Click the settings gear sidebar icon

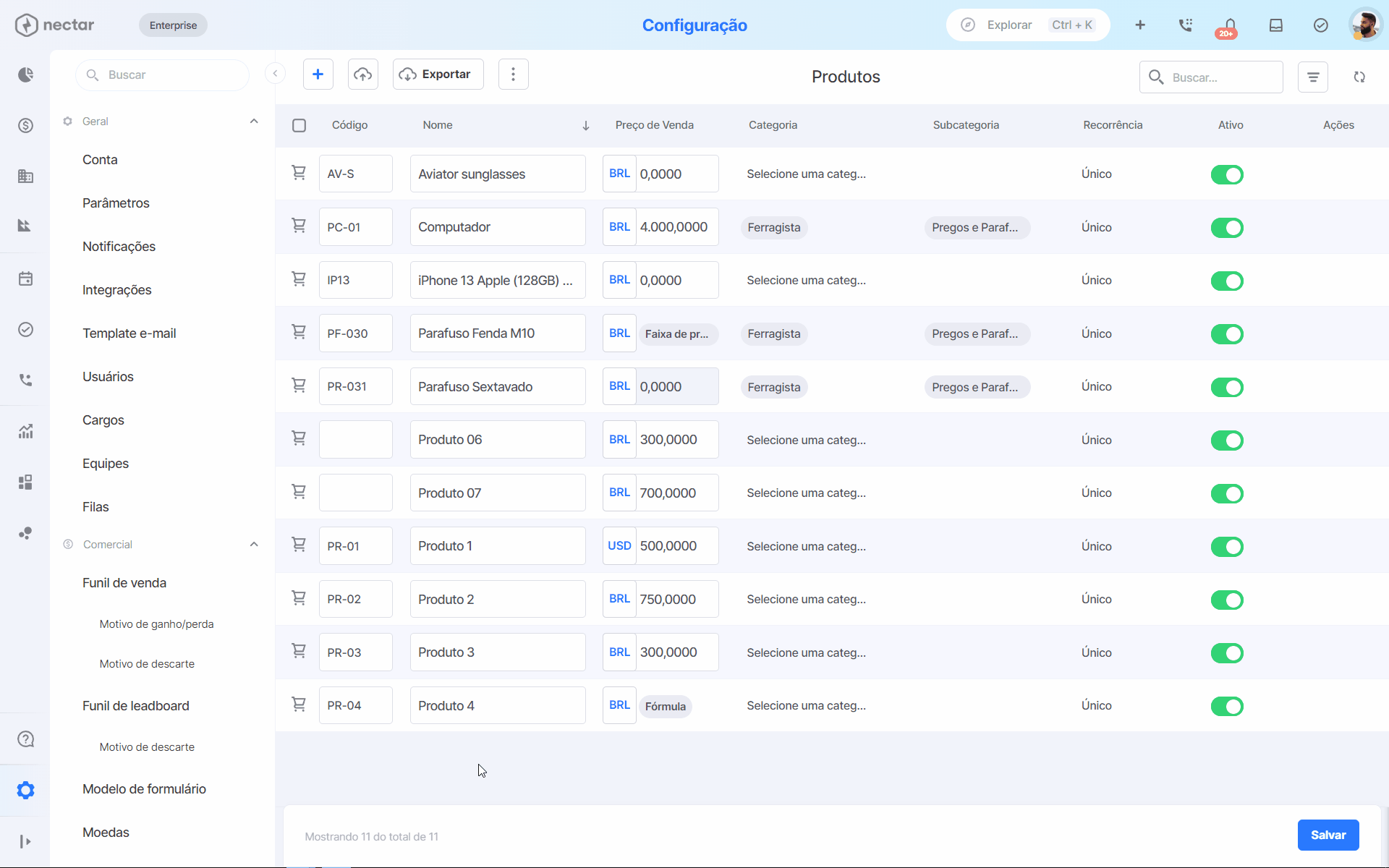[x=25, y=790]
